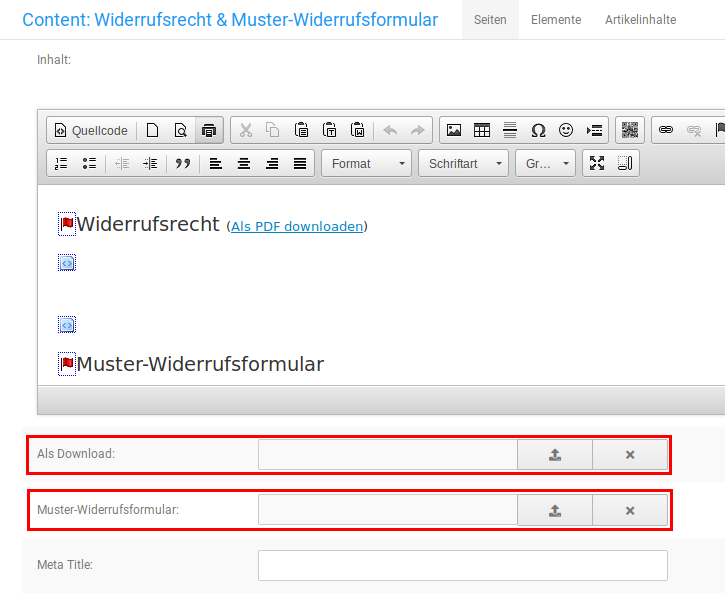Click the paste icon
Image resolution: width=725 pixels, height=601 pixels.
pos(301,130)
